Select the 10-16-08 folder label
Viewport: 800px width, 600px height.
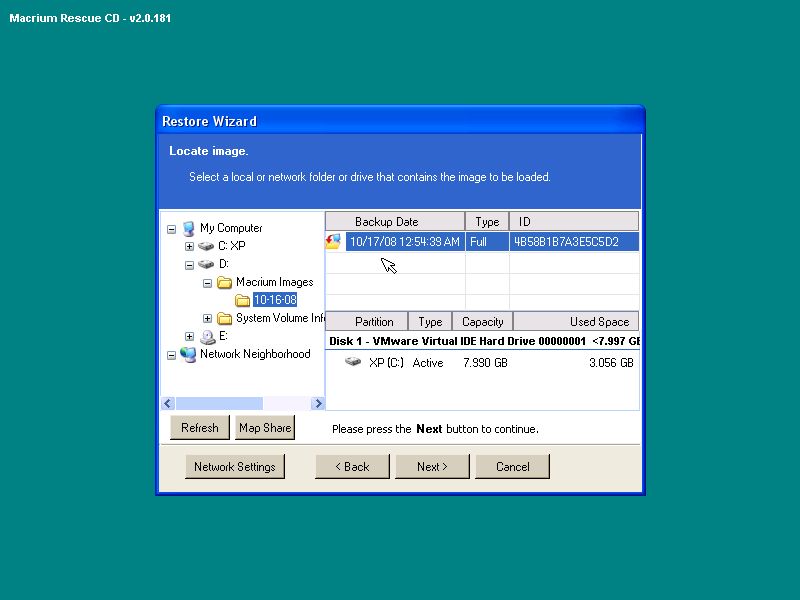tap(275, 300)
